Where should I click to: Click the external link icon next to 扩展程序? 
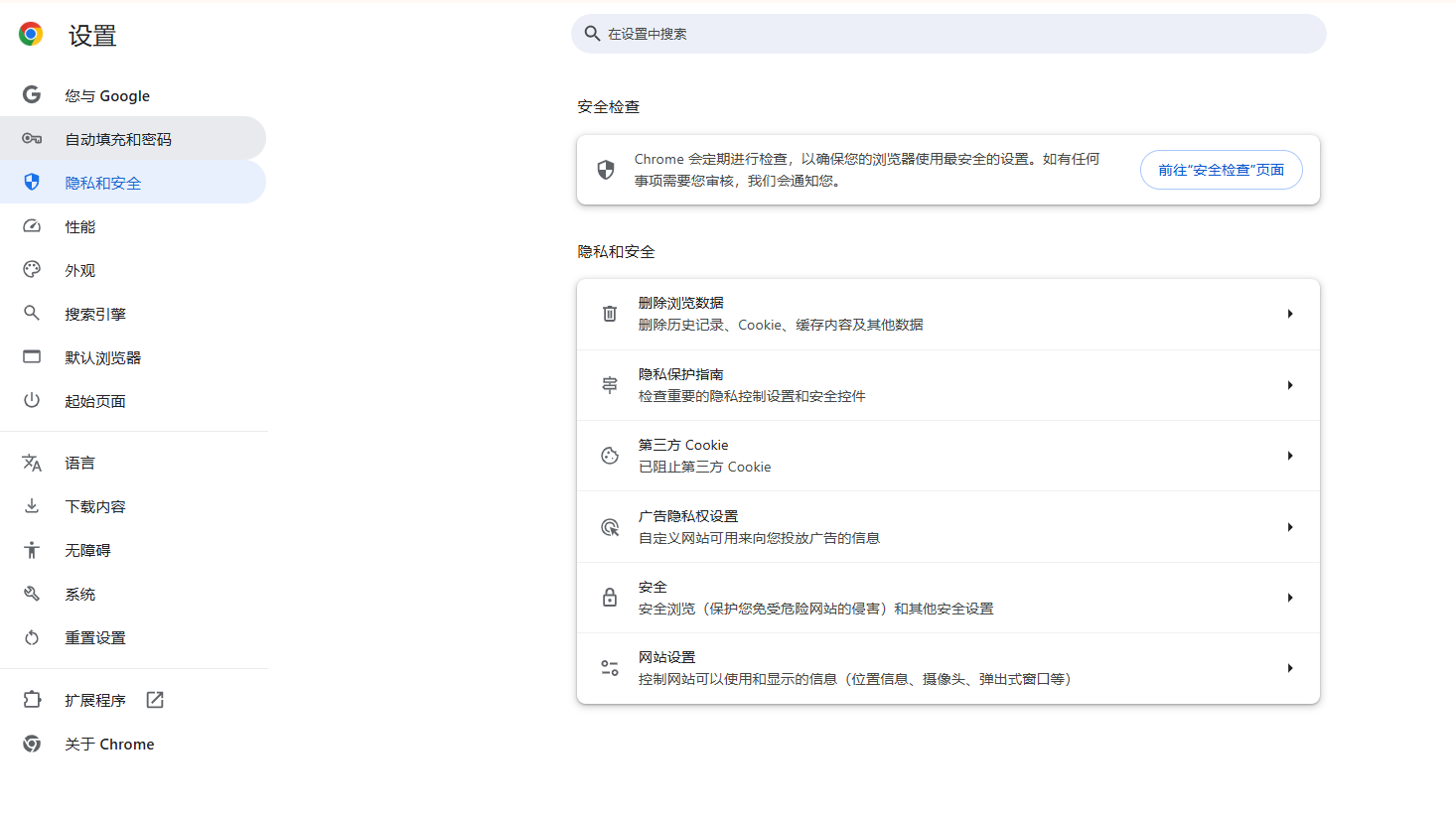155,700
